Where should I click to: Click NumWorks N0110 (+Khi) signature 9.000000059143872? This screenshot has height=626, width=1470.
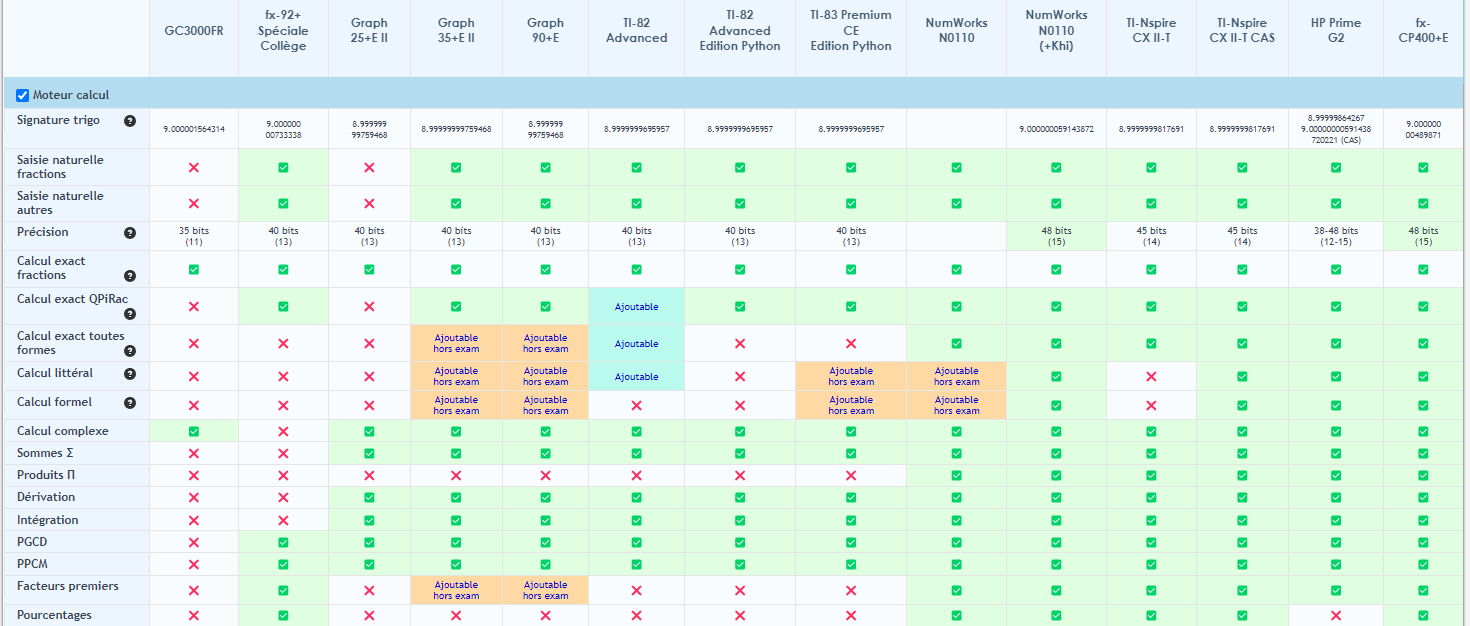(x=1056, y=129)
